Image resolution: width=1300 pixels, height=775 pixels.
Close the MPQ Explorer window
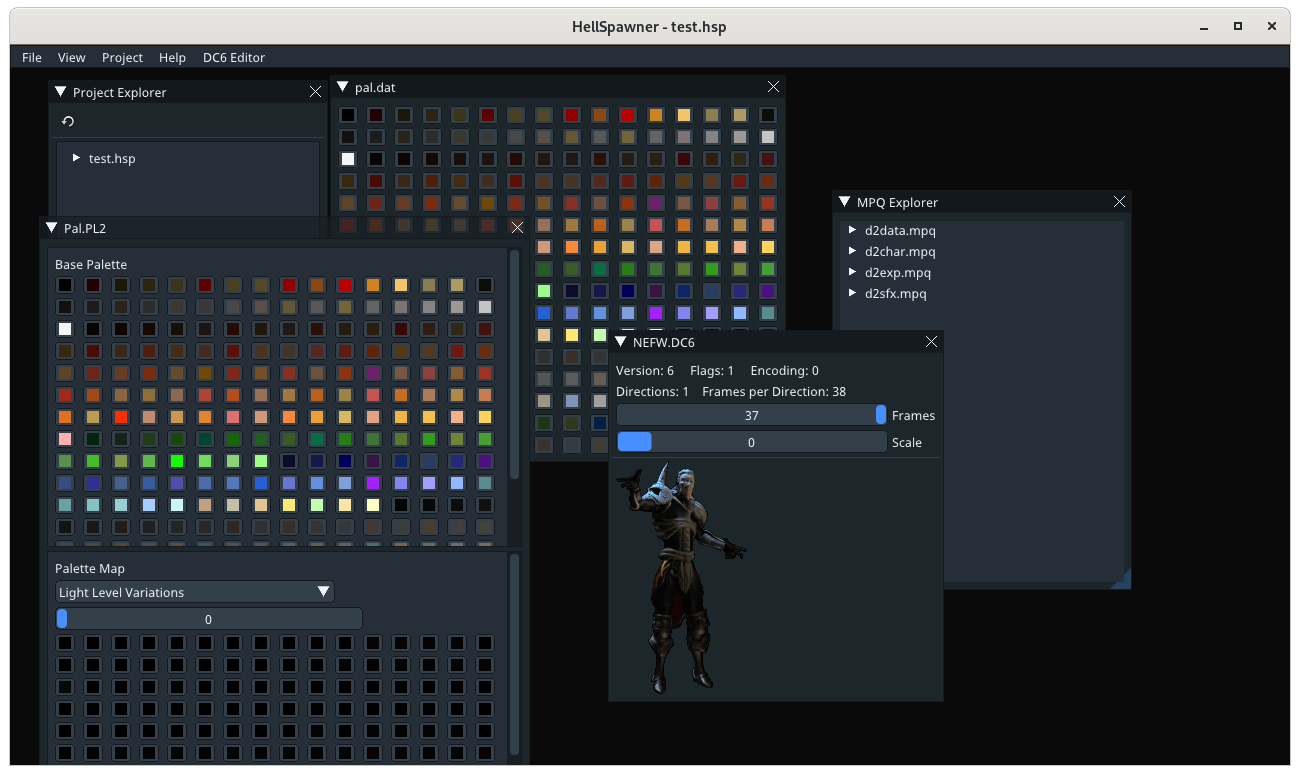[1119, 202]
